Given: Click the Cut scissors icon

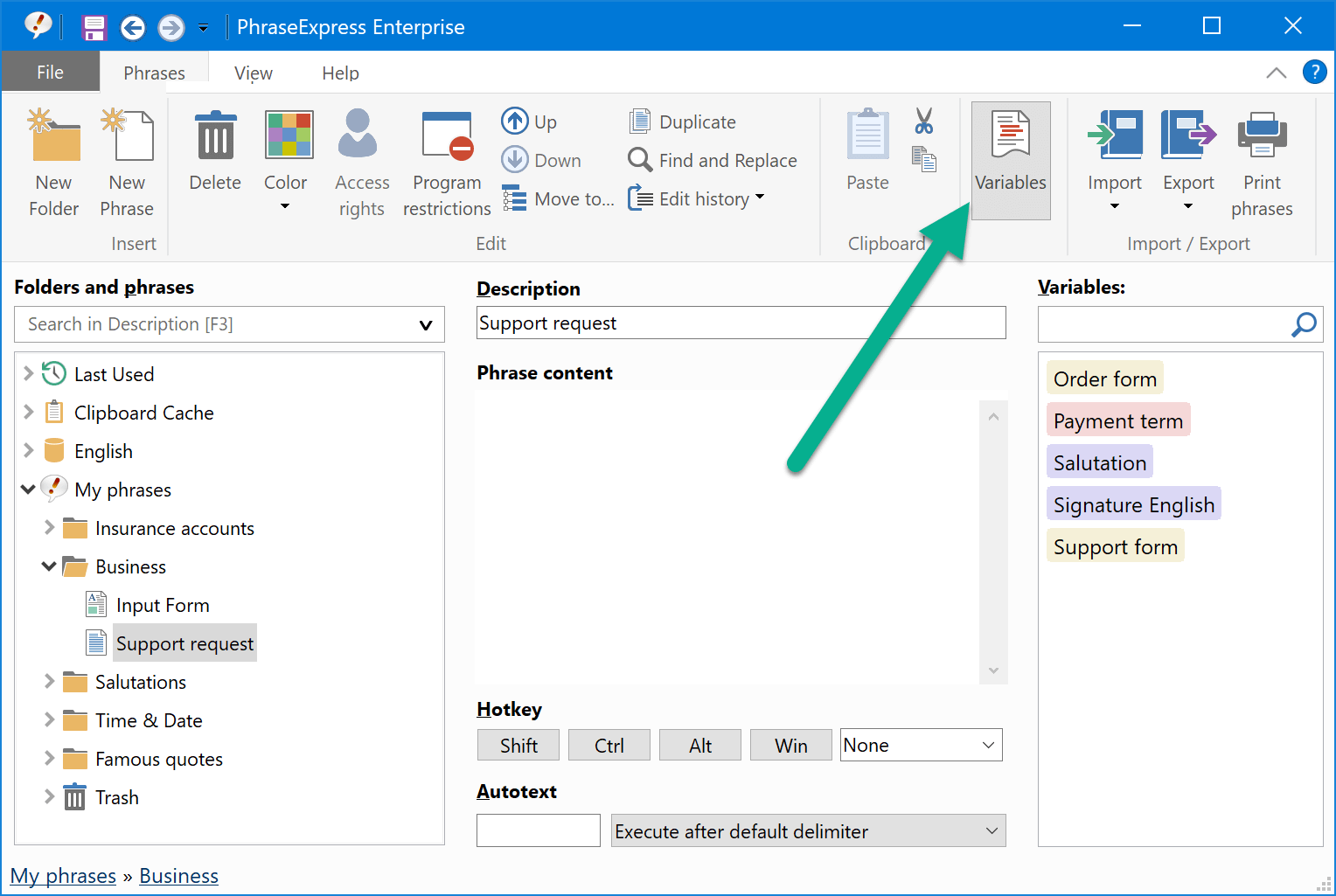Looking at the screenshot, I should pyautogui.click(x=924, y=121).
